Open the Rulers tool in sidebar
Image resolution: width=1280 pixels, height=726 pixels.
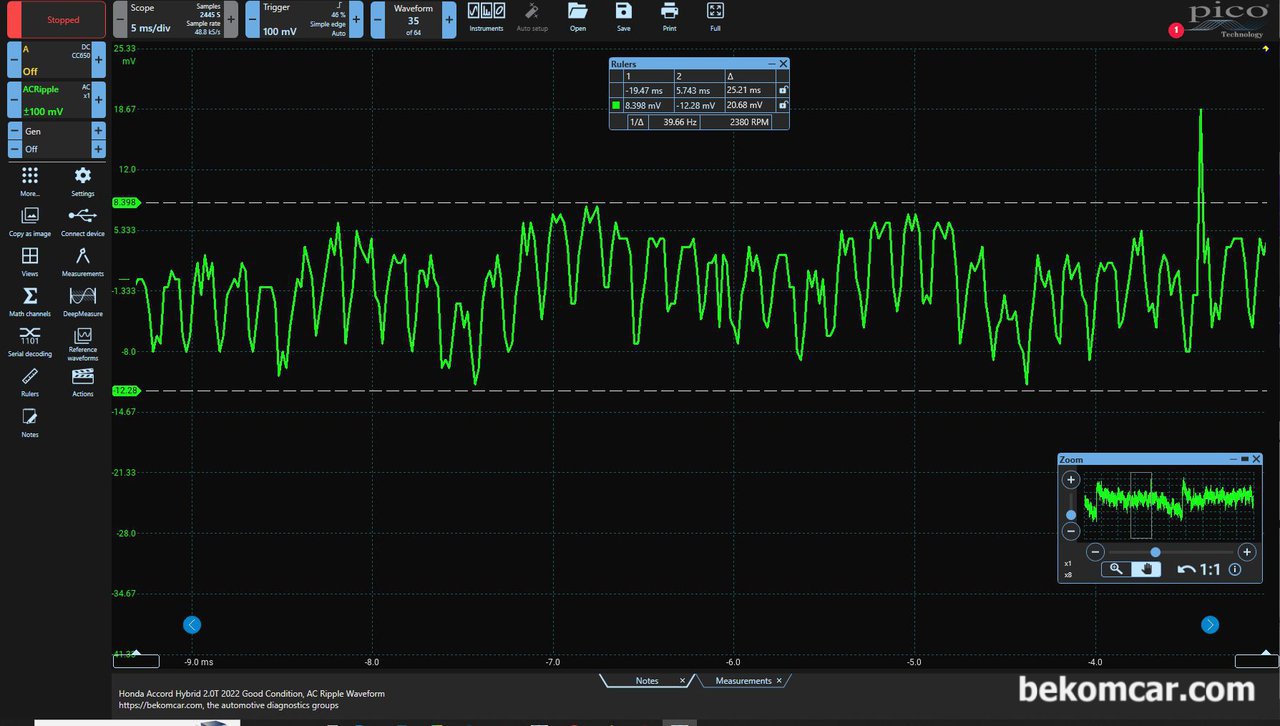click(x=30, y=380)
